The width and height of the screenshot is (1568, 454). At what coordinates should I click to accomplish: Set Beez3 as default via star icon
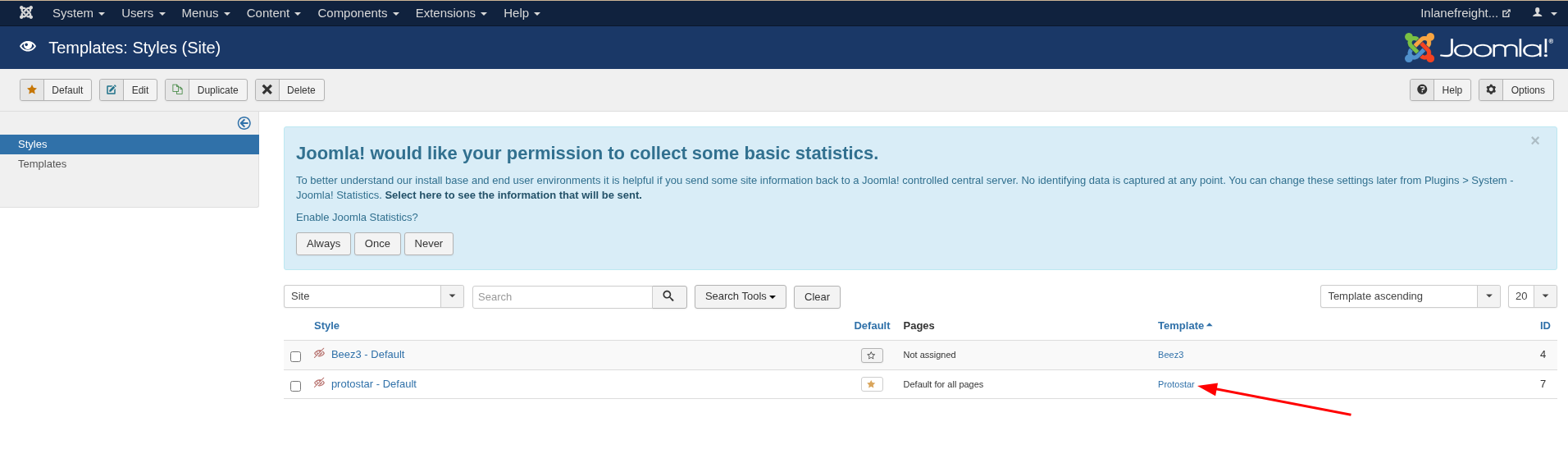click(872, 355)
